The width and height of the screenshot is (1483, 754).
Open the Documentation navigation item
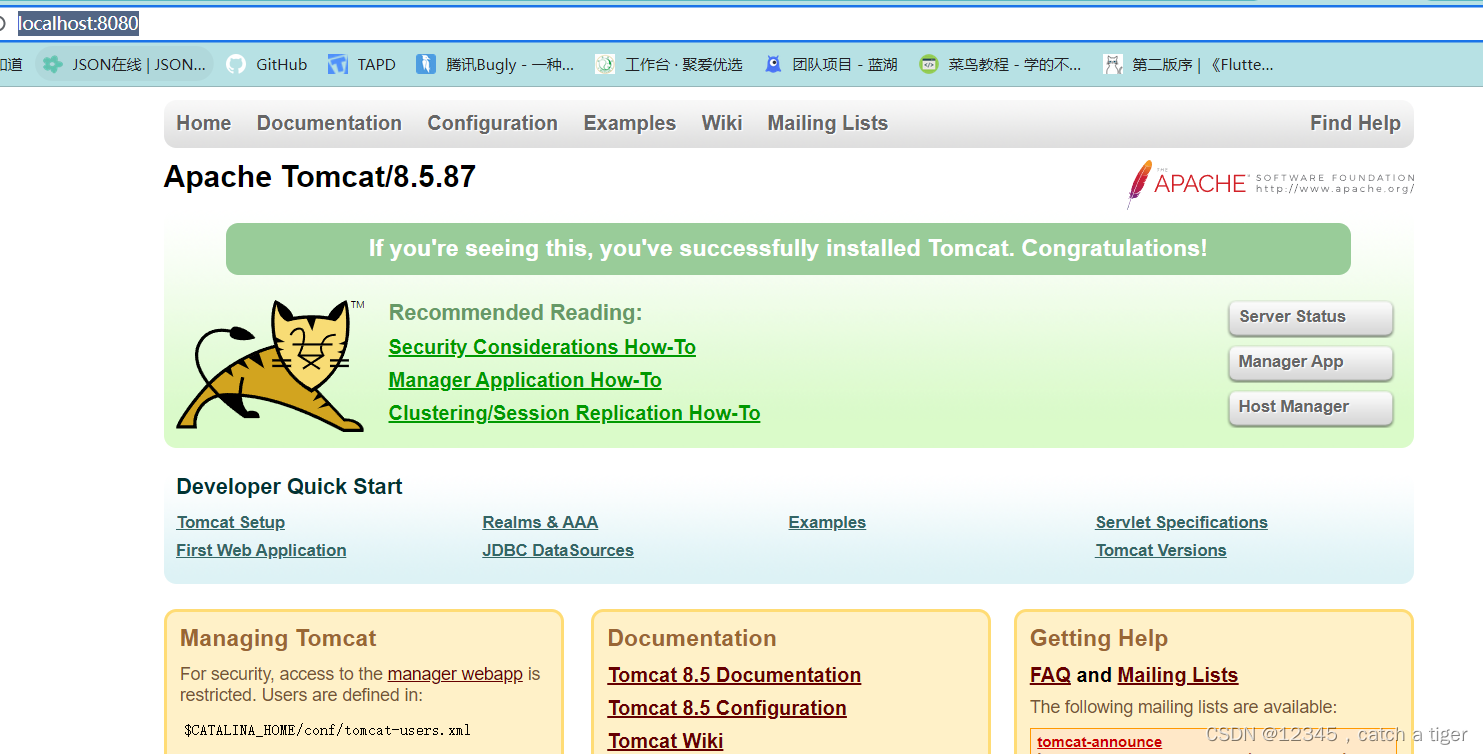[329, 123]
